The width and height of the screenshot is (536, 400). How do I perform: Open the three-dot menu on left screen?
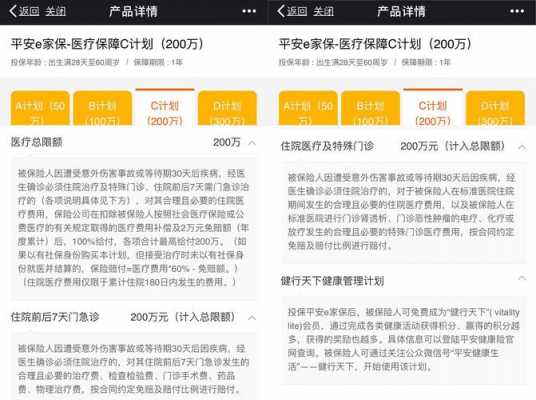point(249,11)
